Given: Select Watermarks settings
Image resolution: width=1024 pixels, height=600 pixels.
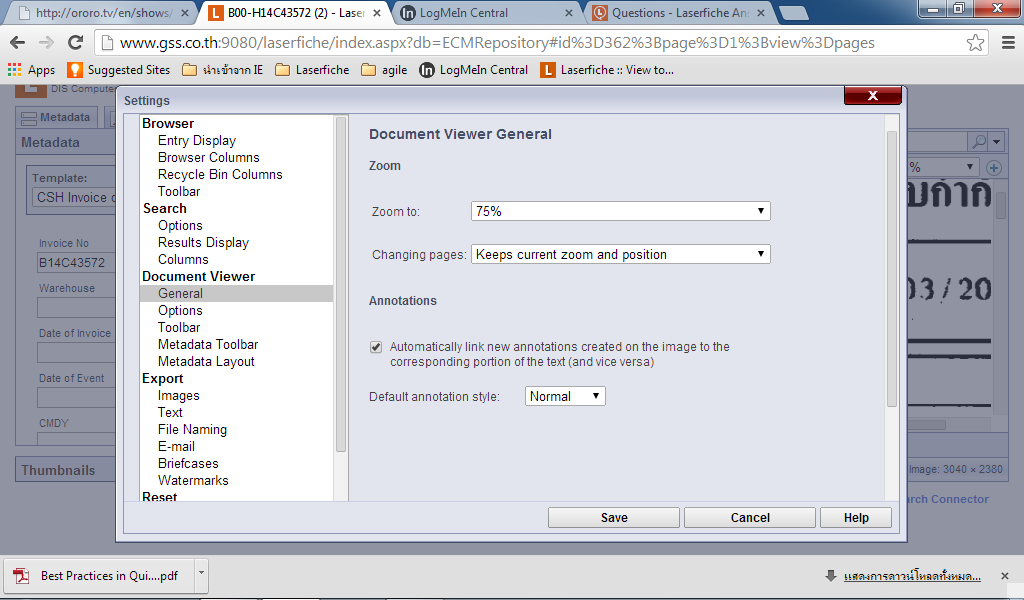Looking at the screenshot, I should click(193, 480).
